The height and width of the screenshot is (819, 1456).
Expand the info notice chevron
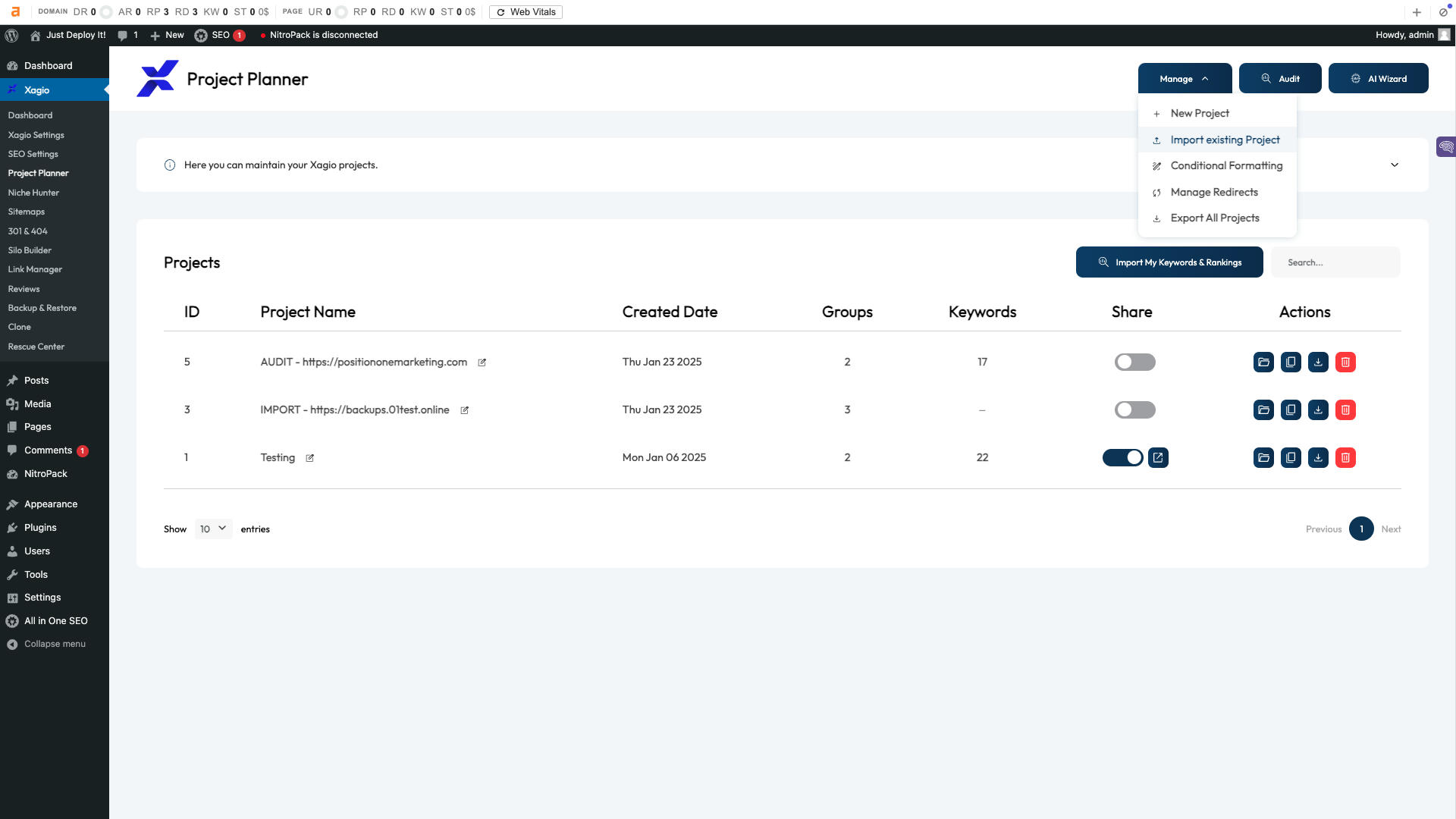[1394, 165]
